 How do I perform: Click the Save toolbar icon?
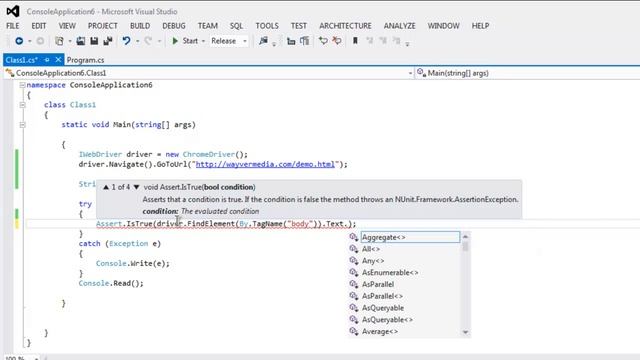pos(94,41)
